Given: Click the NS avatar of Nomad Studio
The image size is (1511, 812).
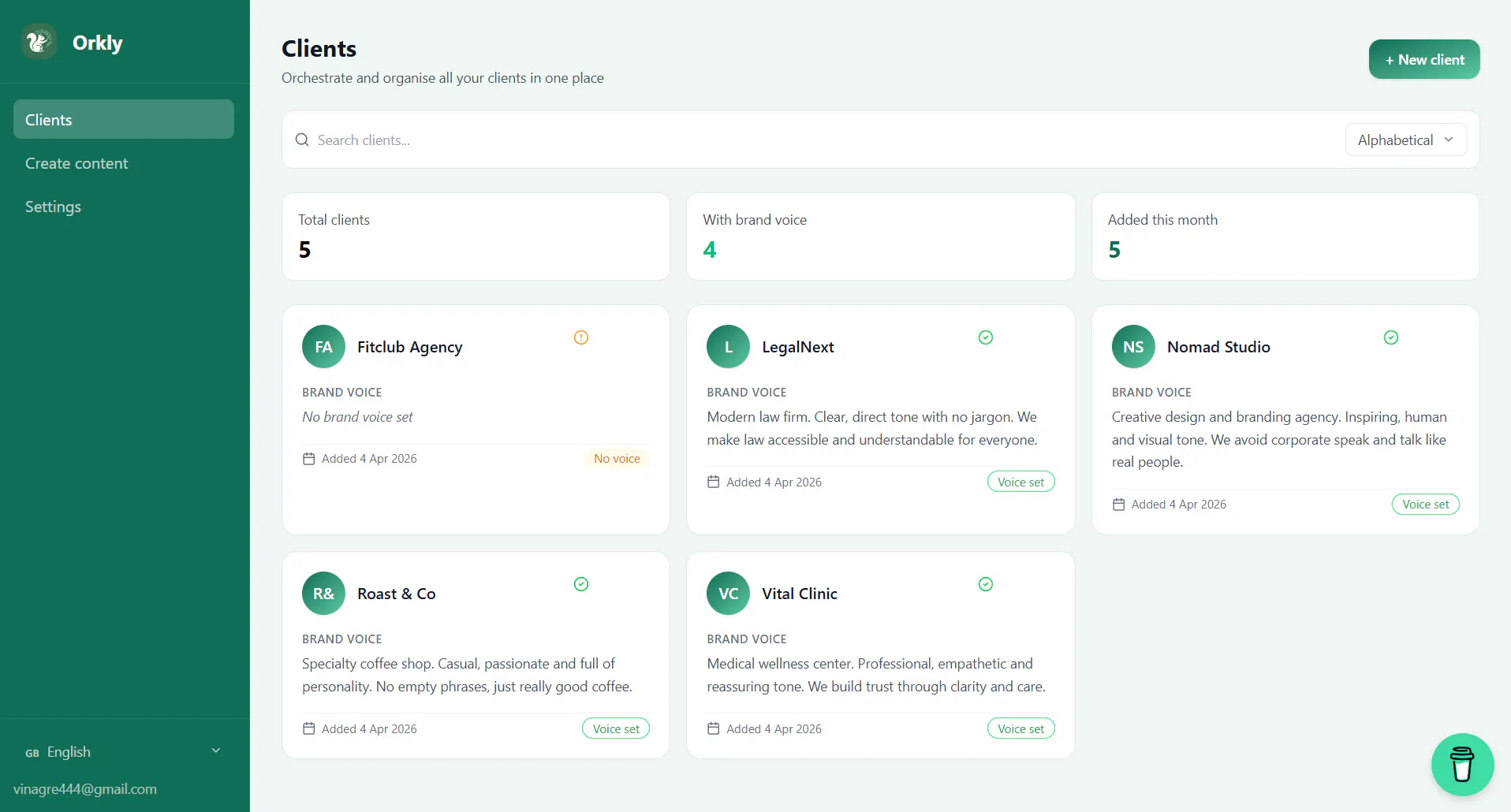Looking at the screenshot, I should pos(1133,347).
